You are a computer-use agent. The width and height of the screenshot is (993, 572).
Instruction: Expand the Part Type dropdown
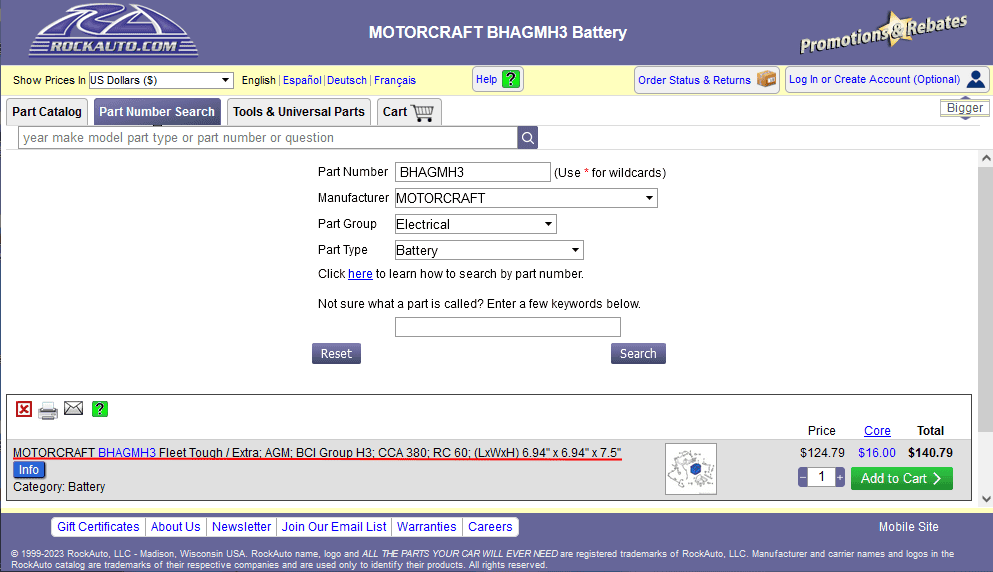(x=489, y=250)
